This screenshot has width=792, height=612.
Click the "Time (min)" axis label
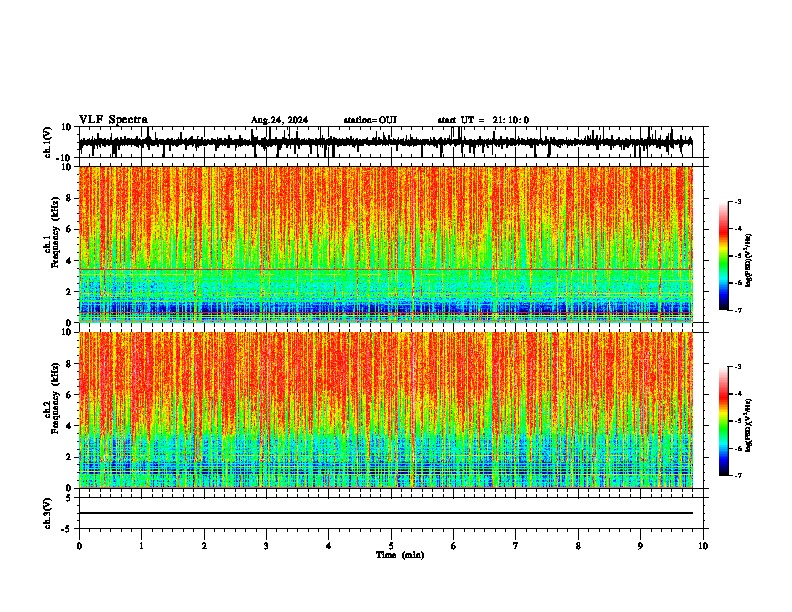click(400, 555)
